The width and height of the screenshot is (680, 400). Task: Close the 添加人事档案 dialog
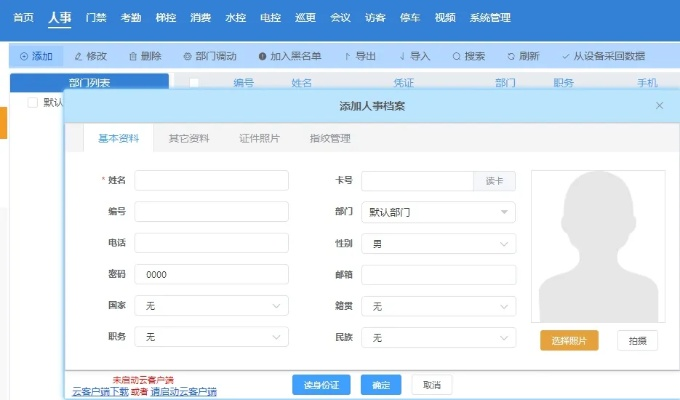659,105
